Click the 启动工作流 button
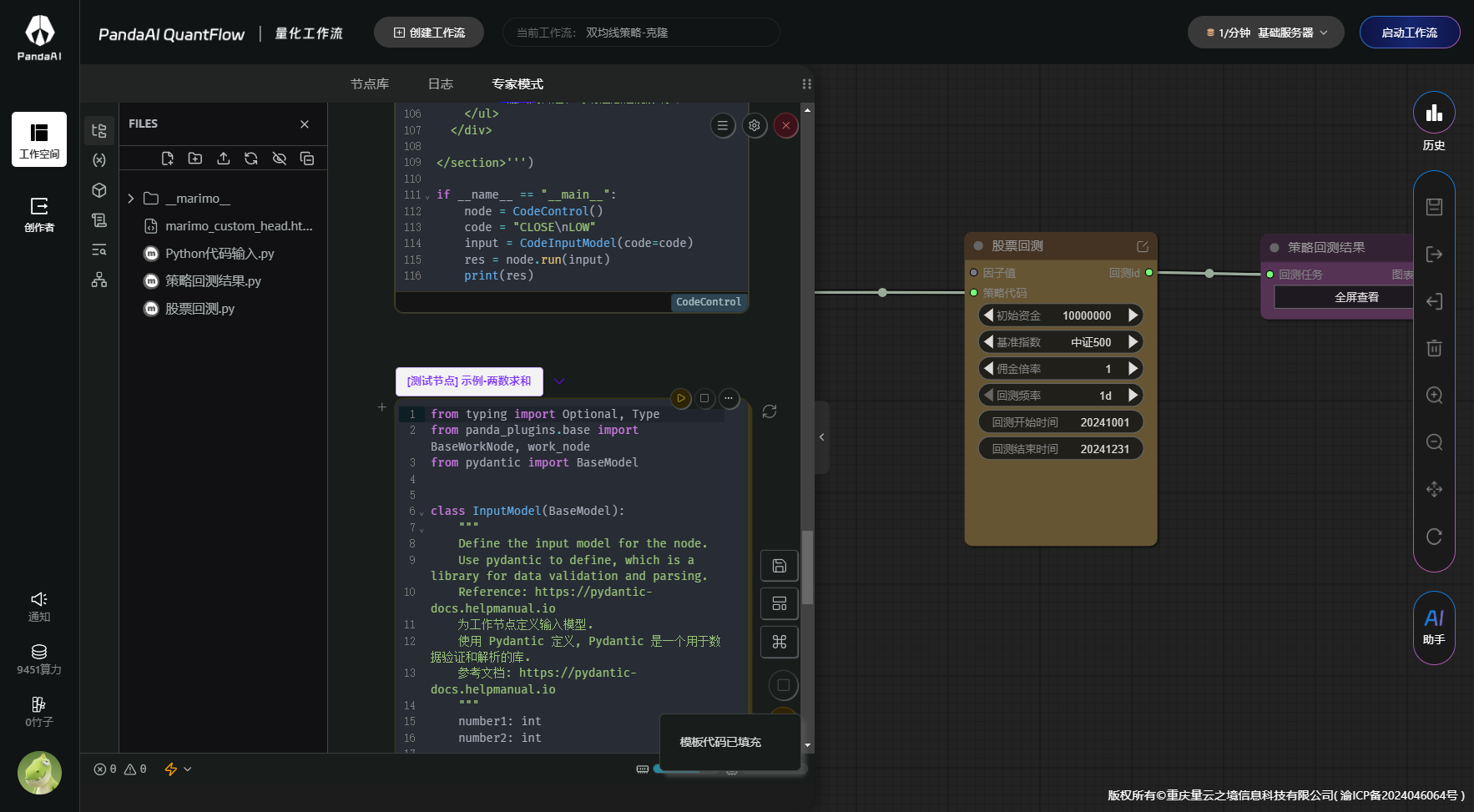The image size is (1474, 812). pyautogui.click(x=1410, y=33)
